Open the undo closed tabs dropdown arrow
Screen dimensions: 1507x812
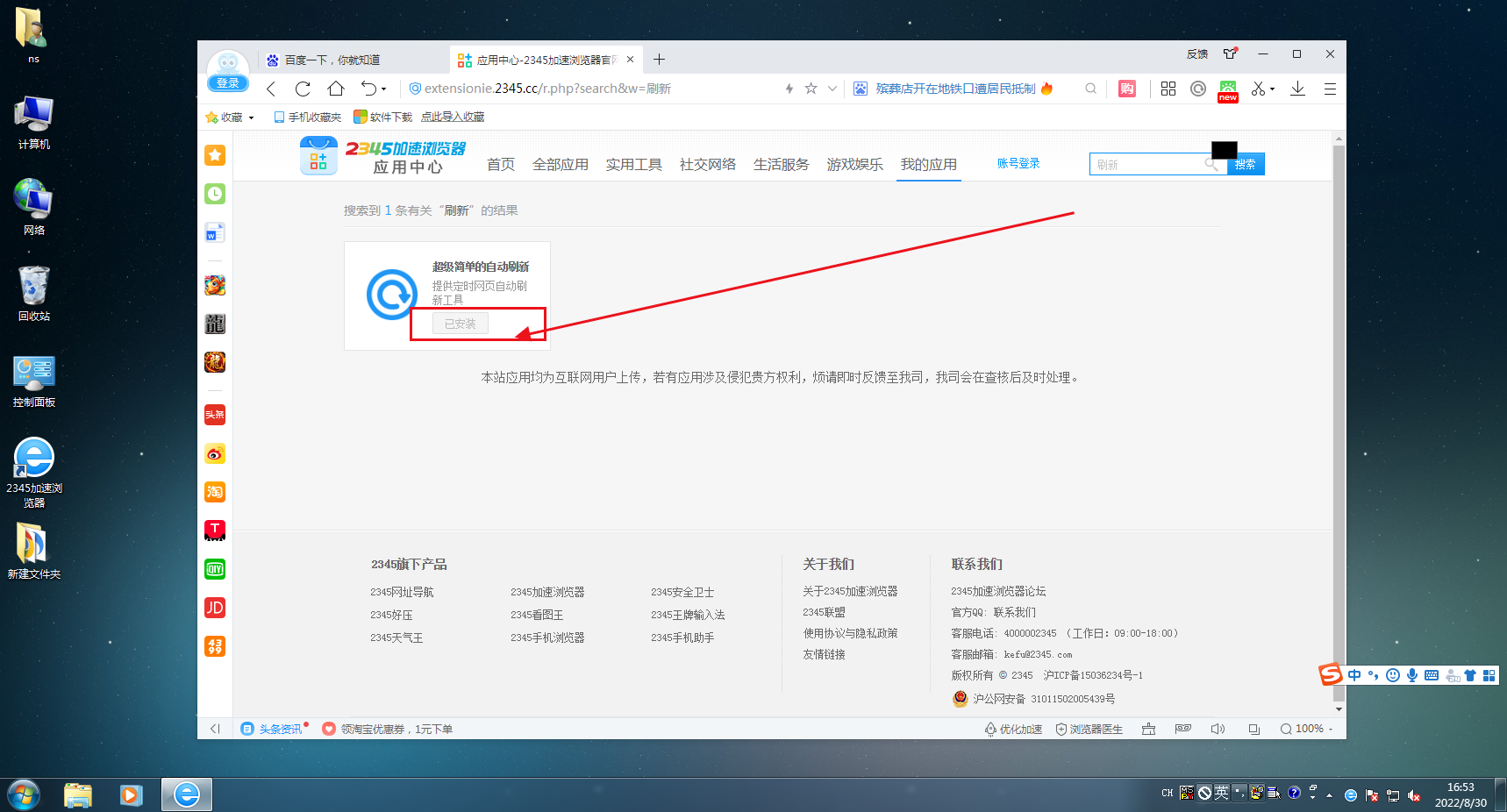[x=384, y=89]
